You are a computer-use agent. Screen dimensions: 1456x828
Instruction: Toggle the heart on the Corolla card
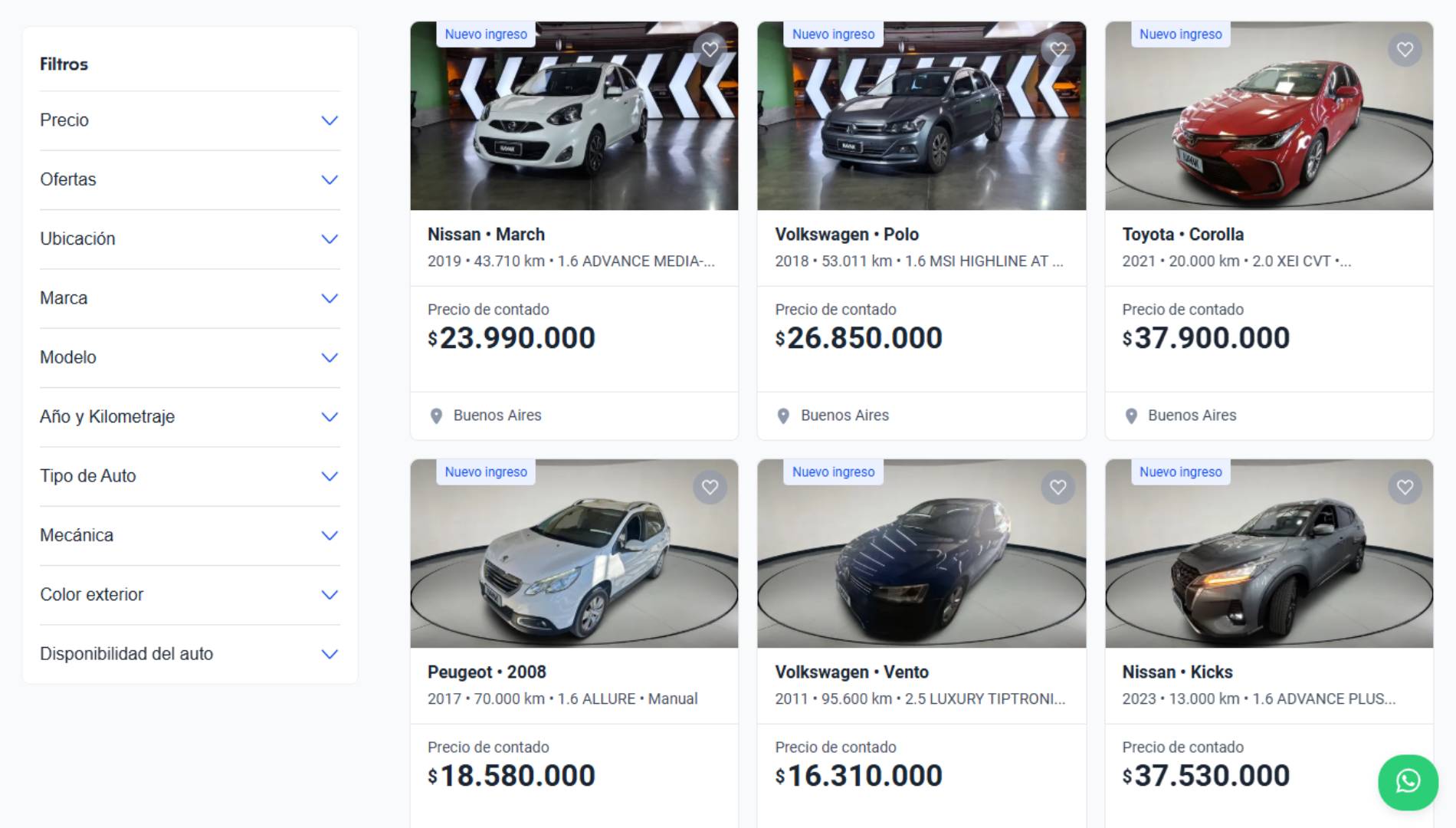[1405, 50]
